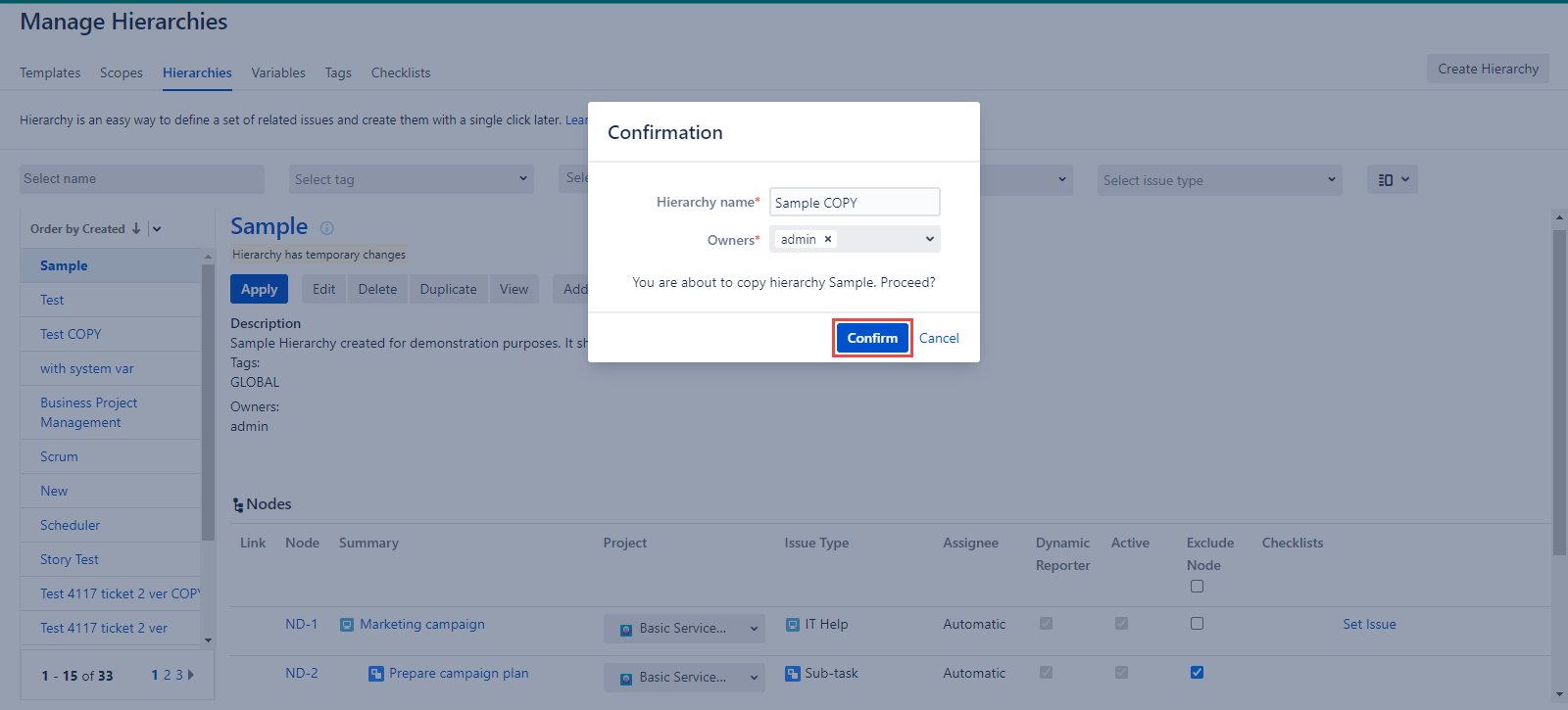Cancel the Confirmation dialog
Viewport: 1568px width, 710px height.
[x=939, y=338]
